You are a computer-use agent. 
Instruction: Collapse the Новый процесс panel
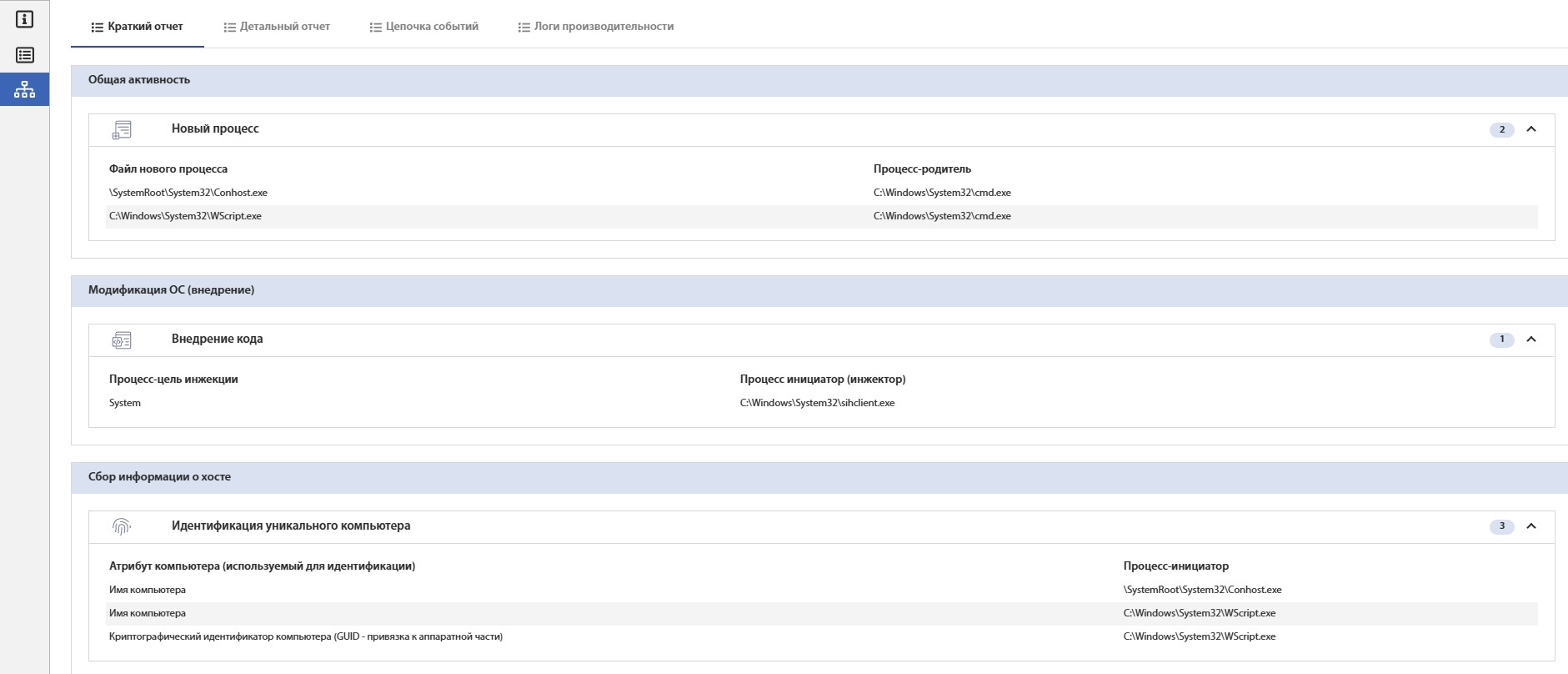pos(1530,129)
